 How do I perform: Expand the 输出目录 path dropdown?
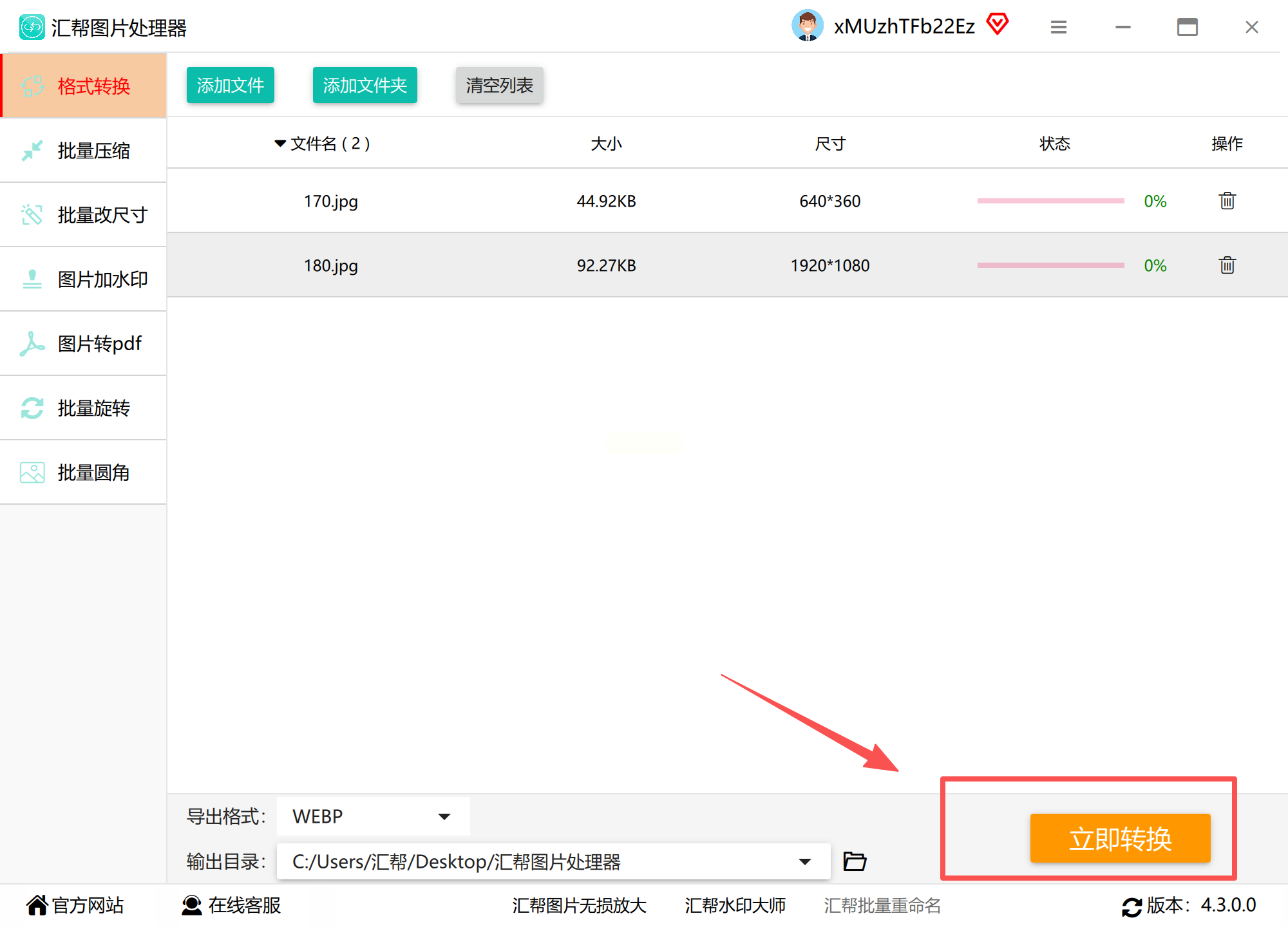804,861
